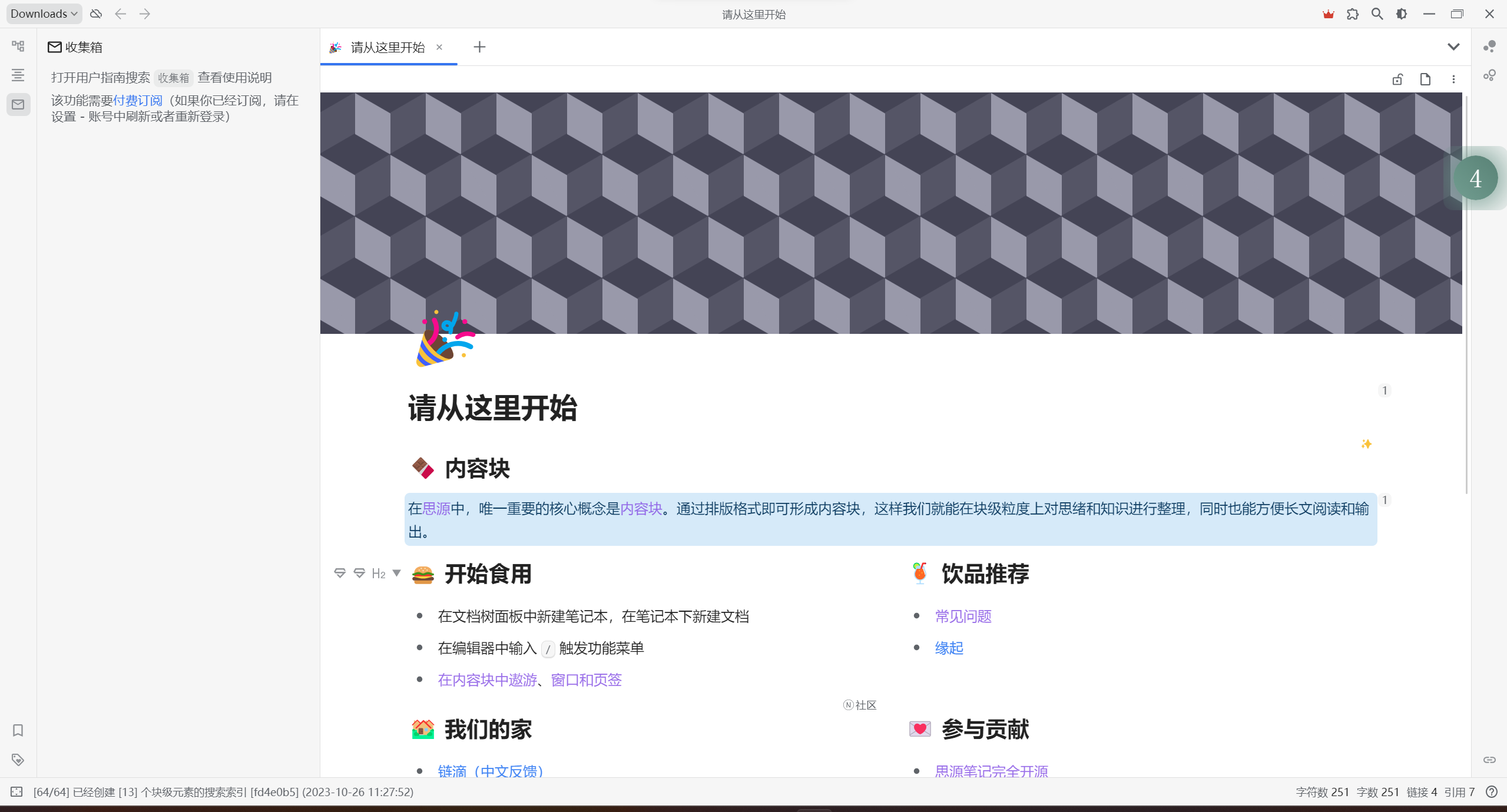Open the document more options menu

1453,79
